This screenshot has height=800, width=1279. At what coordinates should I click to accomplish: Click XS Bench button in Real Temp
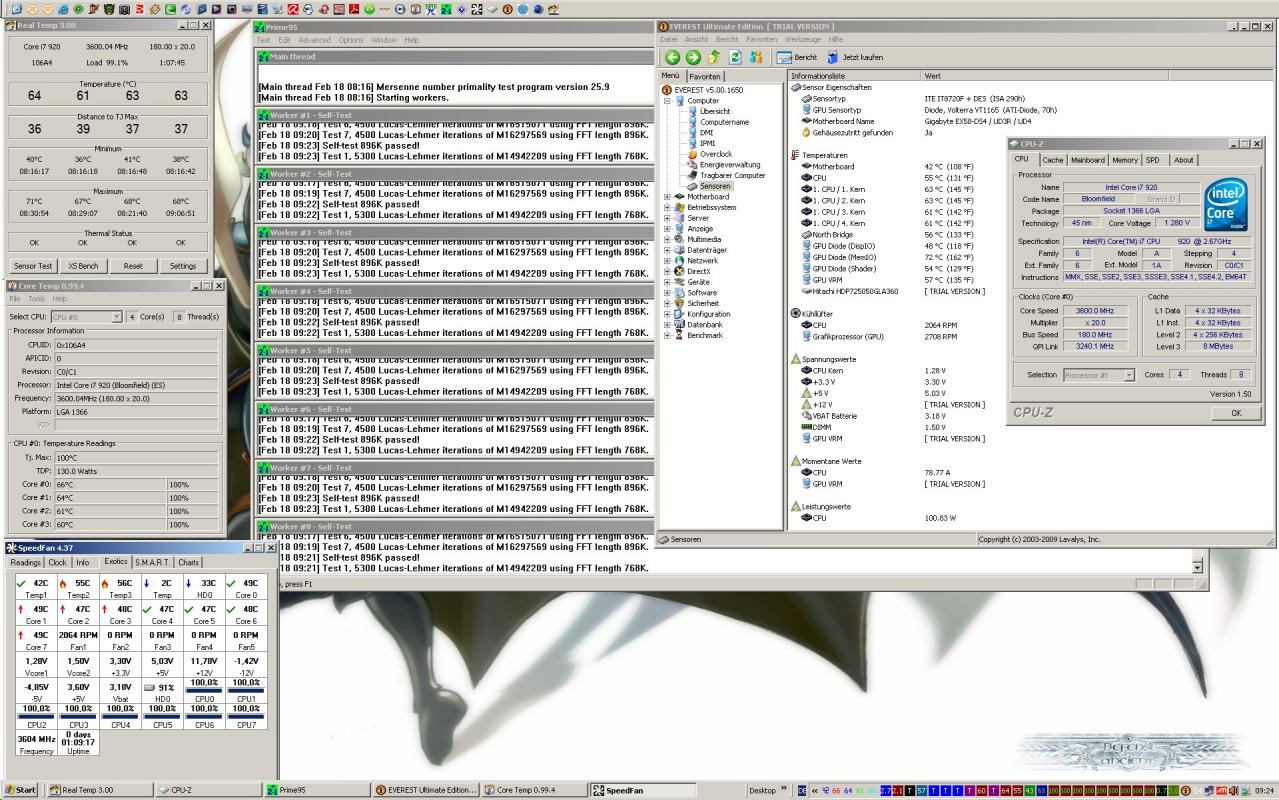(x=83, y=266)
